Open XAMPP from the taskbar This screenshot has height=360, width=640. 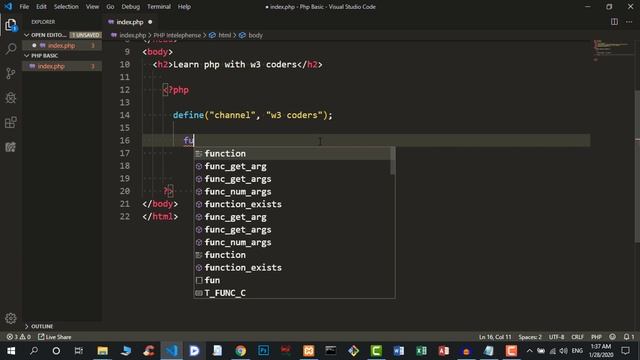(309, 351)
